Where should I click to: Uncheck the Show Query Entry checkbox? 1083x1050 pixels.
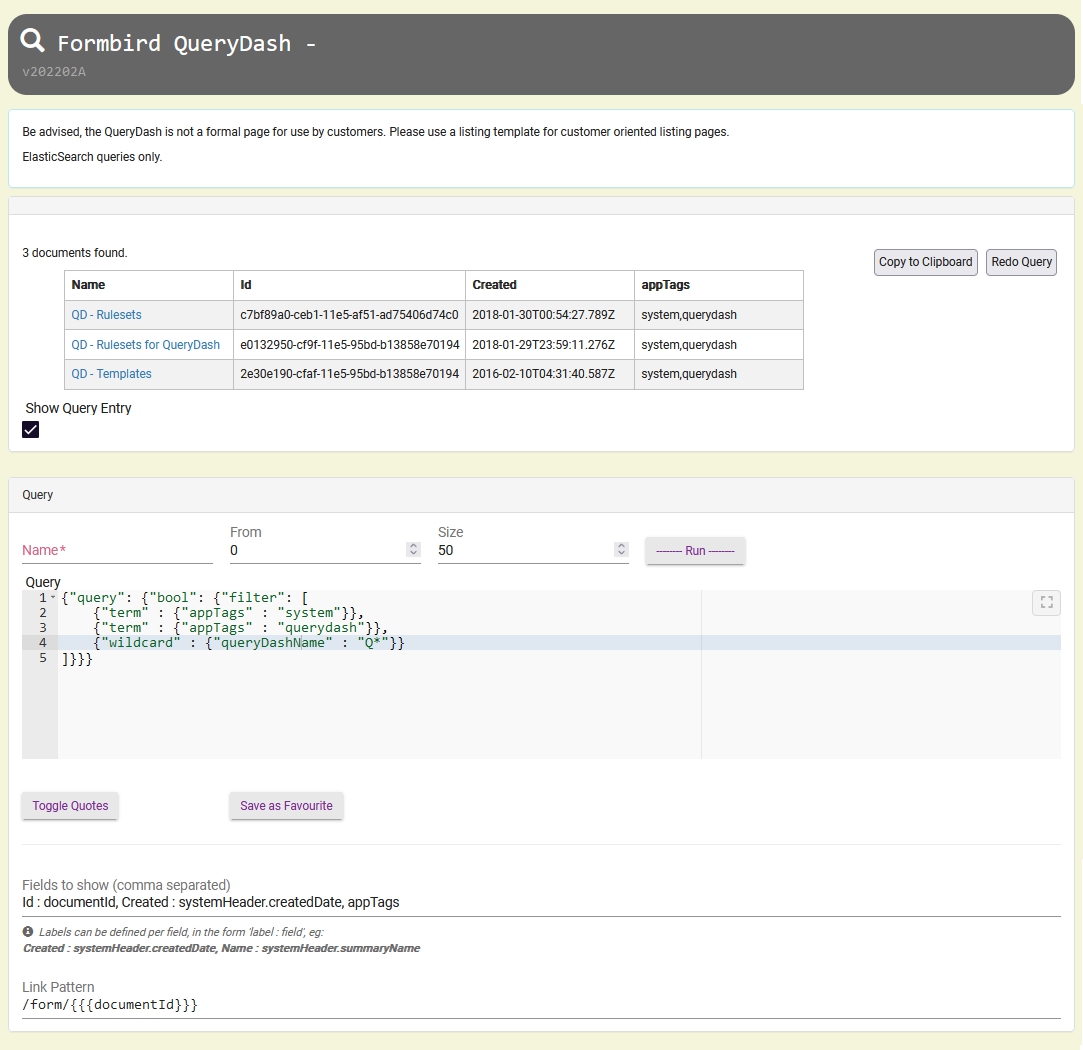coord(30,429)
